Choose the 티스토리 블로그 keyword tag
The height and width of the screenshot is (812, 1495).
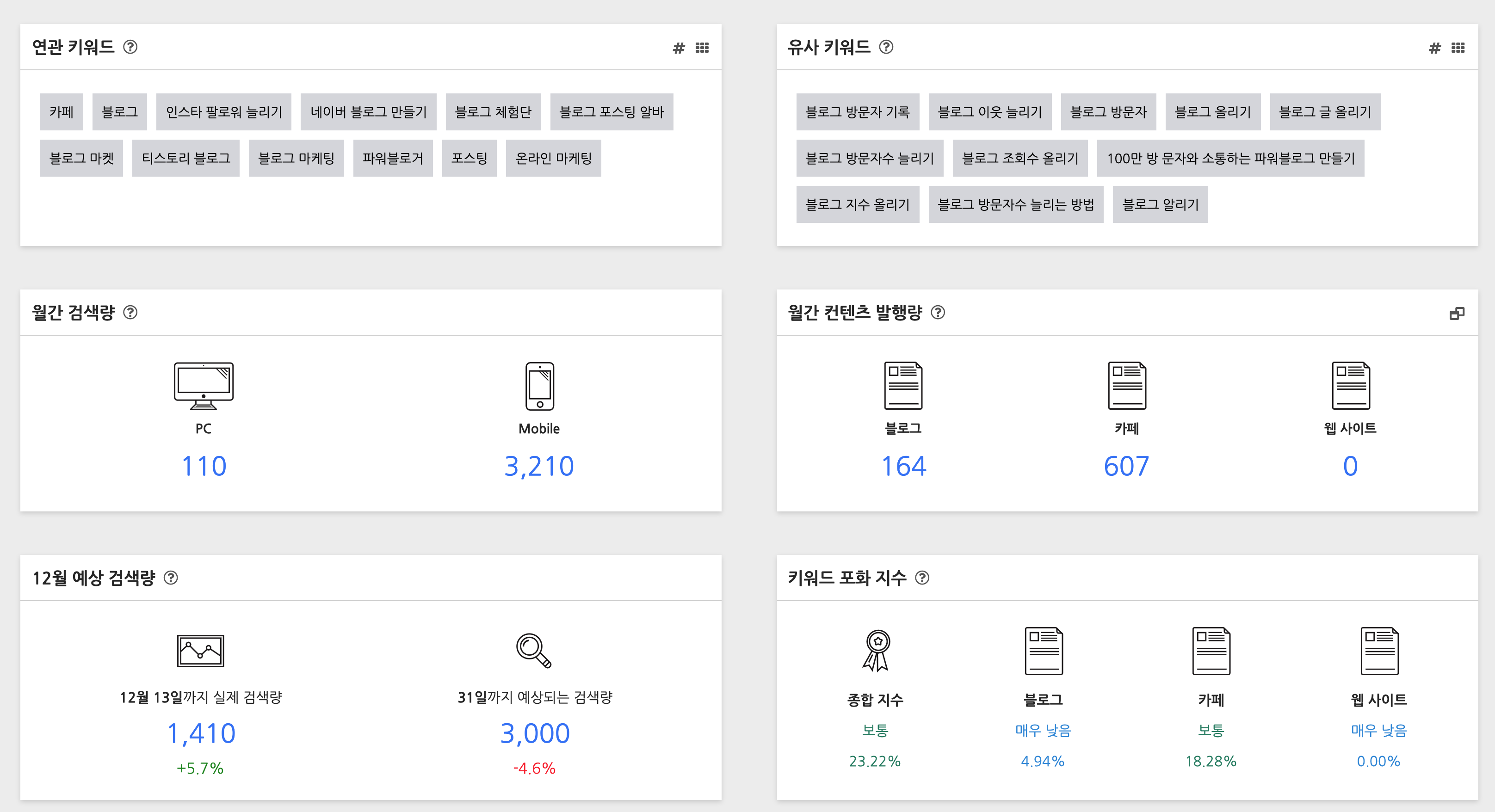coord(185,158)
